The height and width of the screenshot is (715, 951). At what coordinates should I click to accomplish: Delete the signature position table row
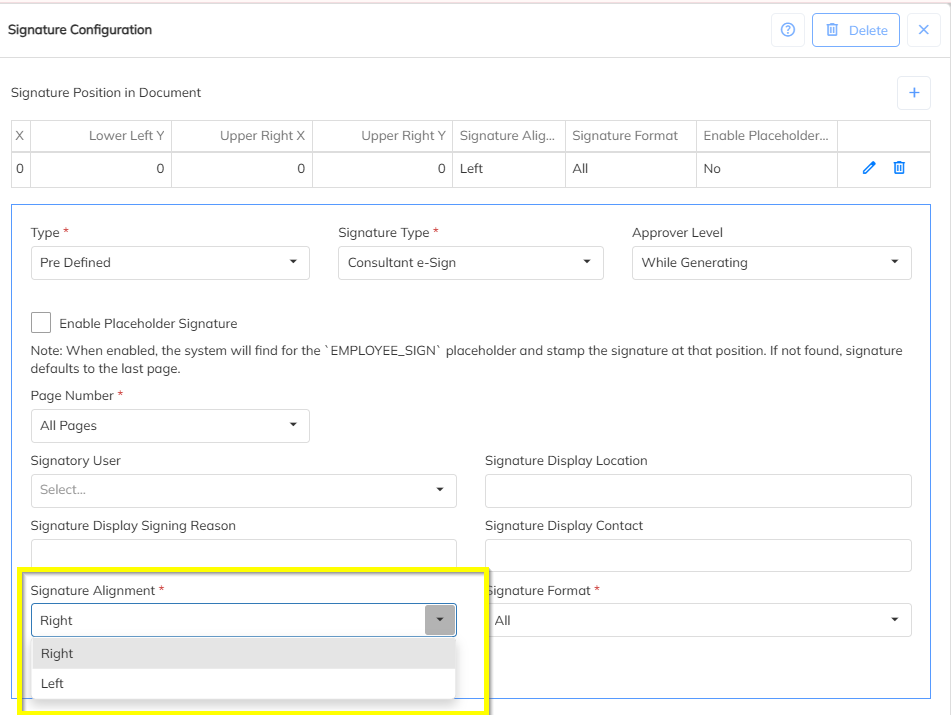899,168
